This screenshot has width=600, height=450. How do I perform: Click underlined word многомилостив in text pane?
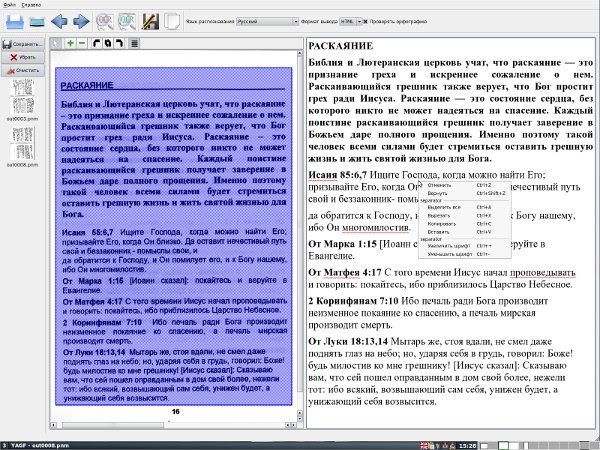[375, 228]
